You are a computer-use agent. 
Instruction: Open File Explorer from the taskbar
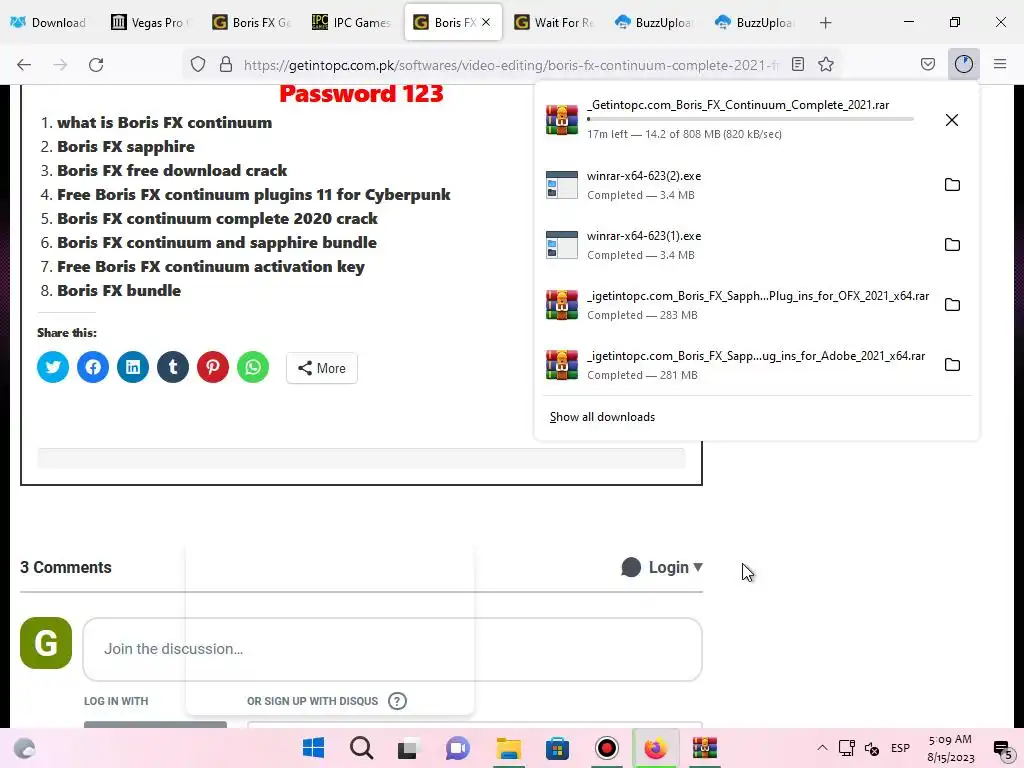click(508, 748)
